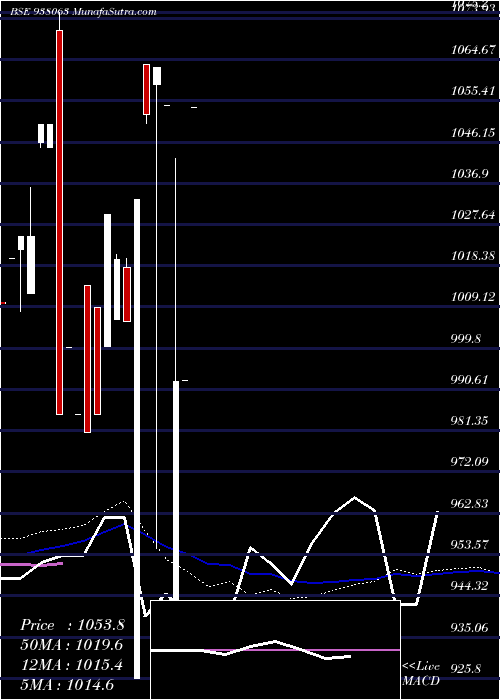Click the 12MA : 1015.4 readout
This screenshot has height=700, width=500.
[71, 665]
